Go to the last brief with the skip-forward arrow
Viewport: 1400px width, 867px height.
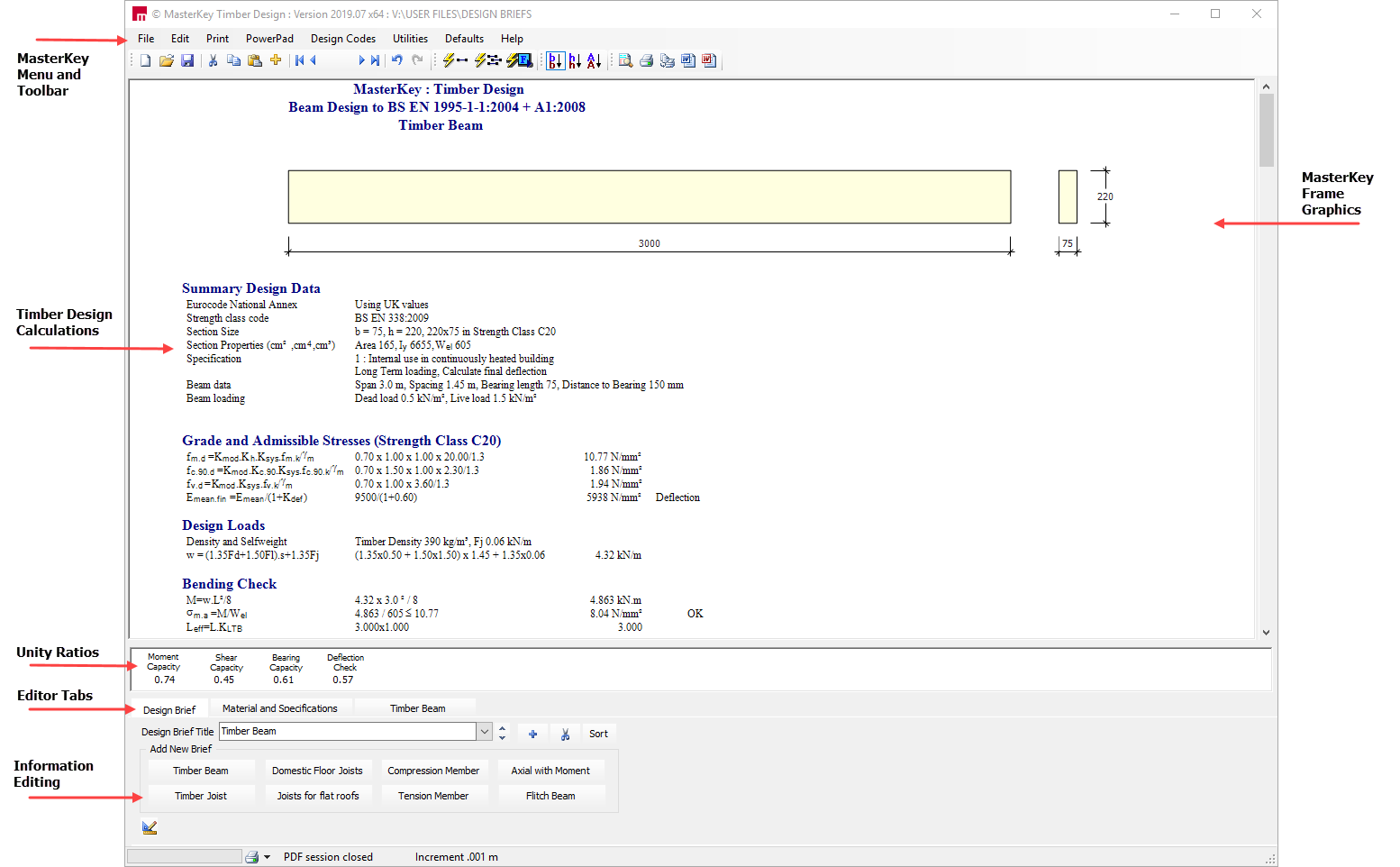point(375,60)
